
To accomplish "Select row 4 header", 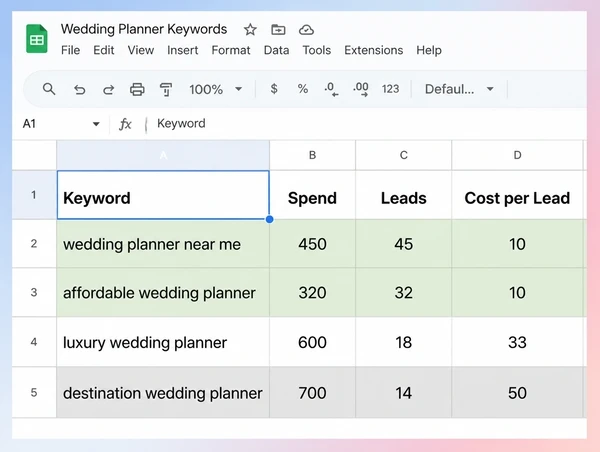I will click(x=34, y=342).
